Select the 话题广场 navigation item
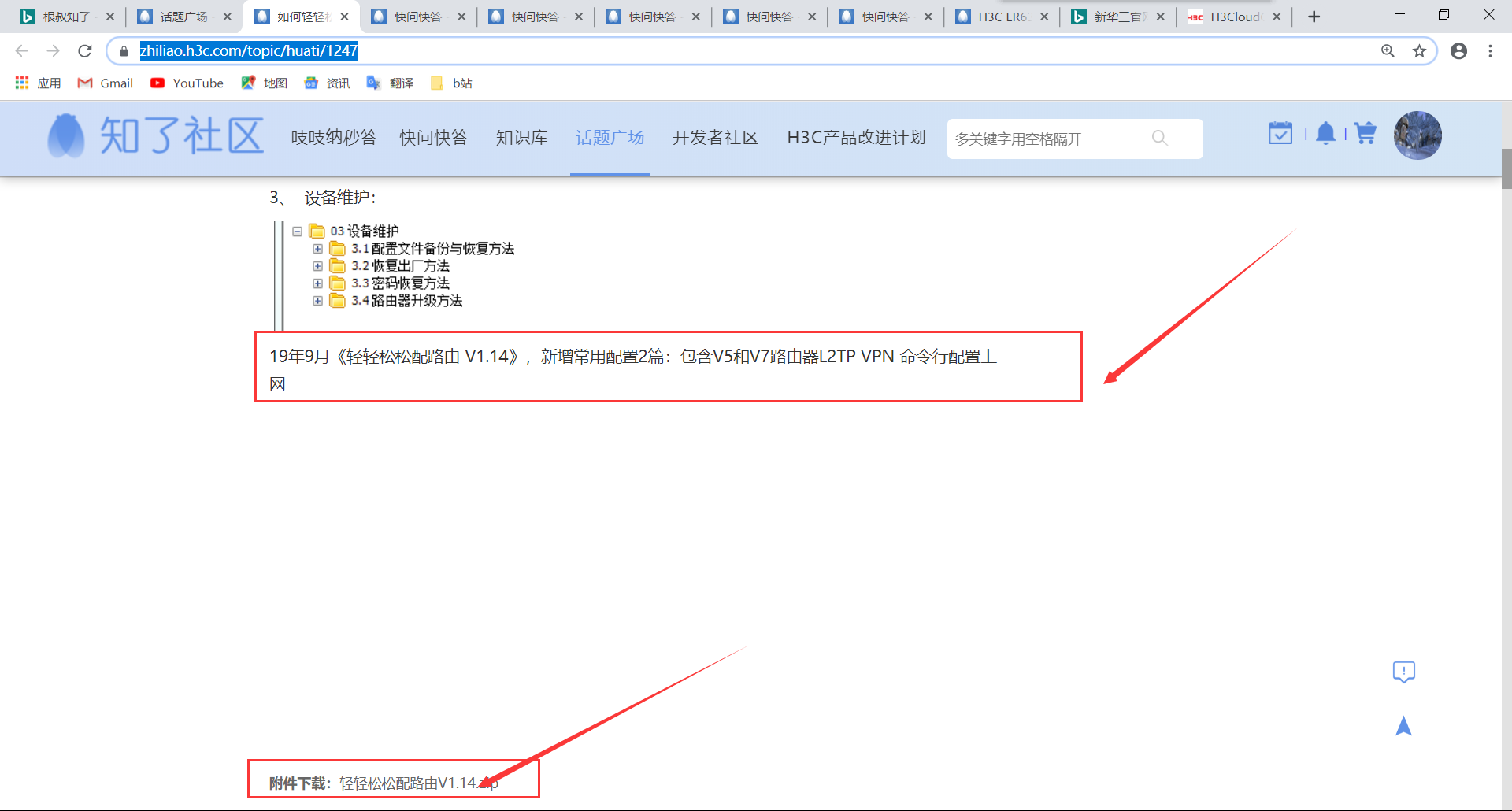 point(610,138)
